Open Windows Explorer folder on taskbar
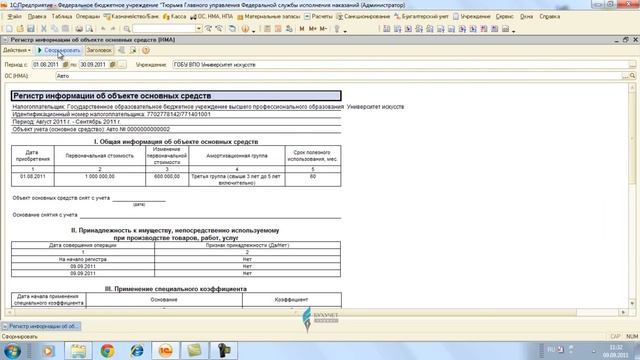The image size is (640, 360). point(78,351)
